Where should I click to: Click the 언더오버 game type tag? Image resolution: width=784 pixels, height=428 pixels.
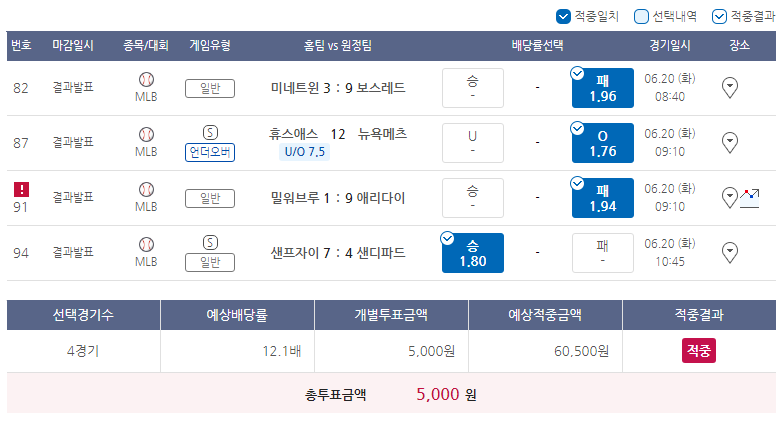210,152
